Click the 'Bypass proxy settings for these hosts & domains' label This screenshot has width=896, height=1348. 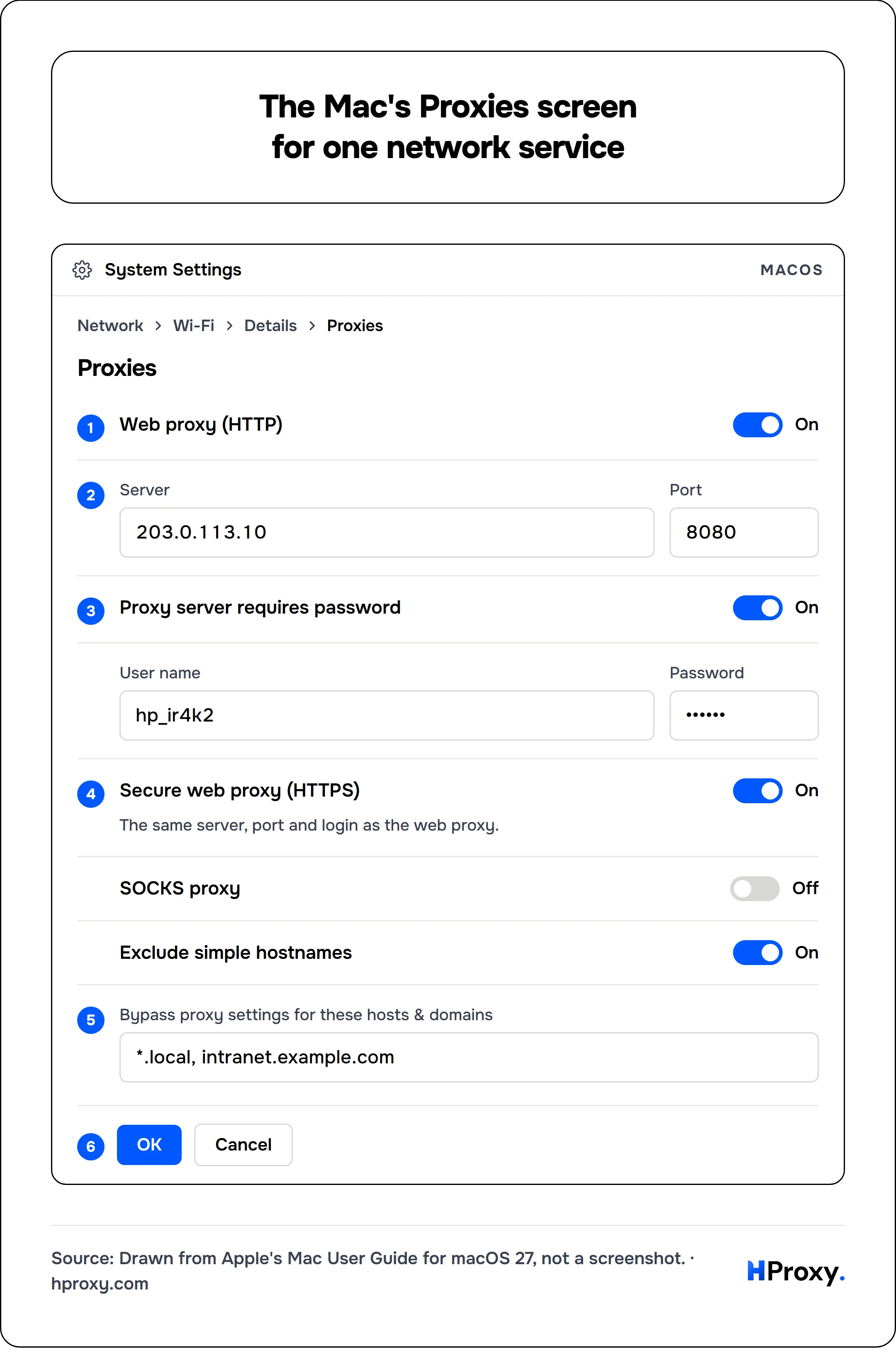pos(306,1015)
